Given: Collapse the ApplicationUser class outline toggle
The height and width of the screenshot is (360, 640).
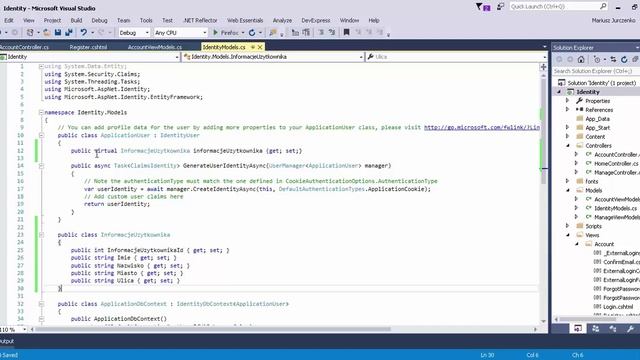Looking at the screenshot, I should coord(41,135).
